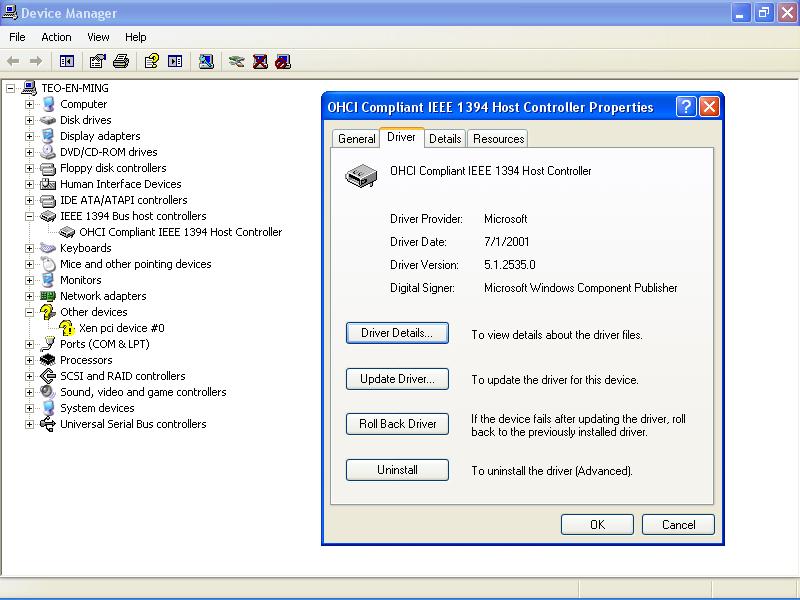
Task: Click the Scan for hardware changes icon
Action: point(206,61)
